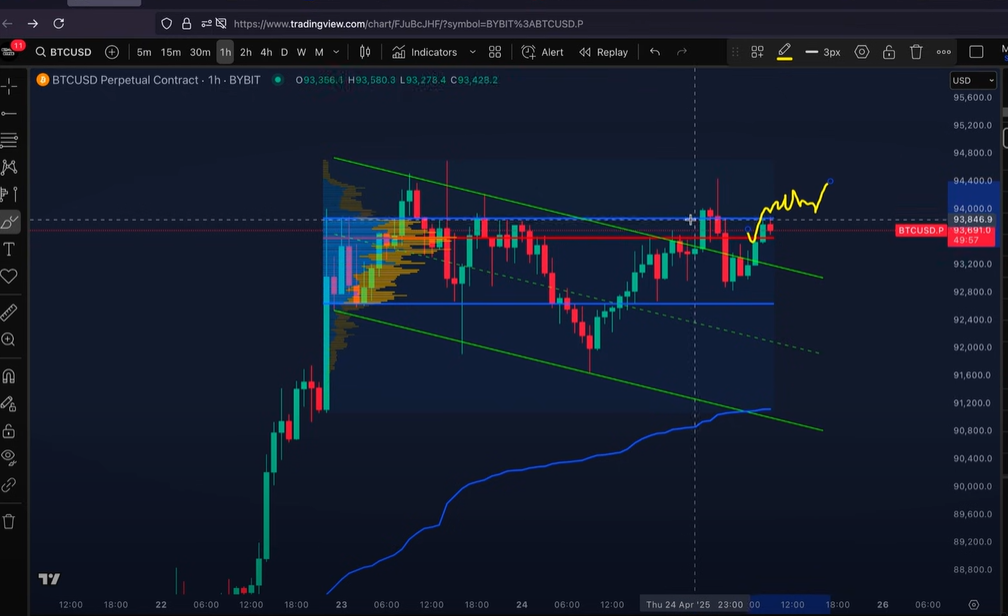
Task: Switch to 5m timeframe
Action: (144, 52)
